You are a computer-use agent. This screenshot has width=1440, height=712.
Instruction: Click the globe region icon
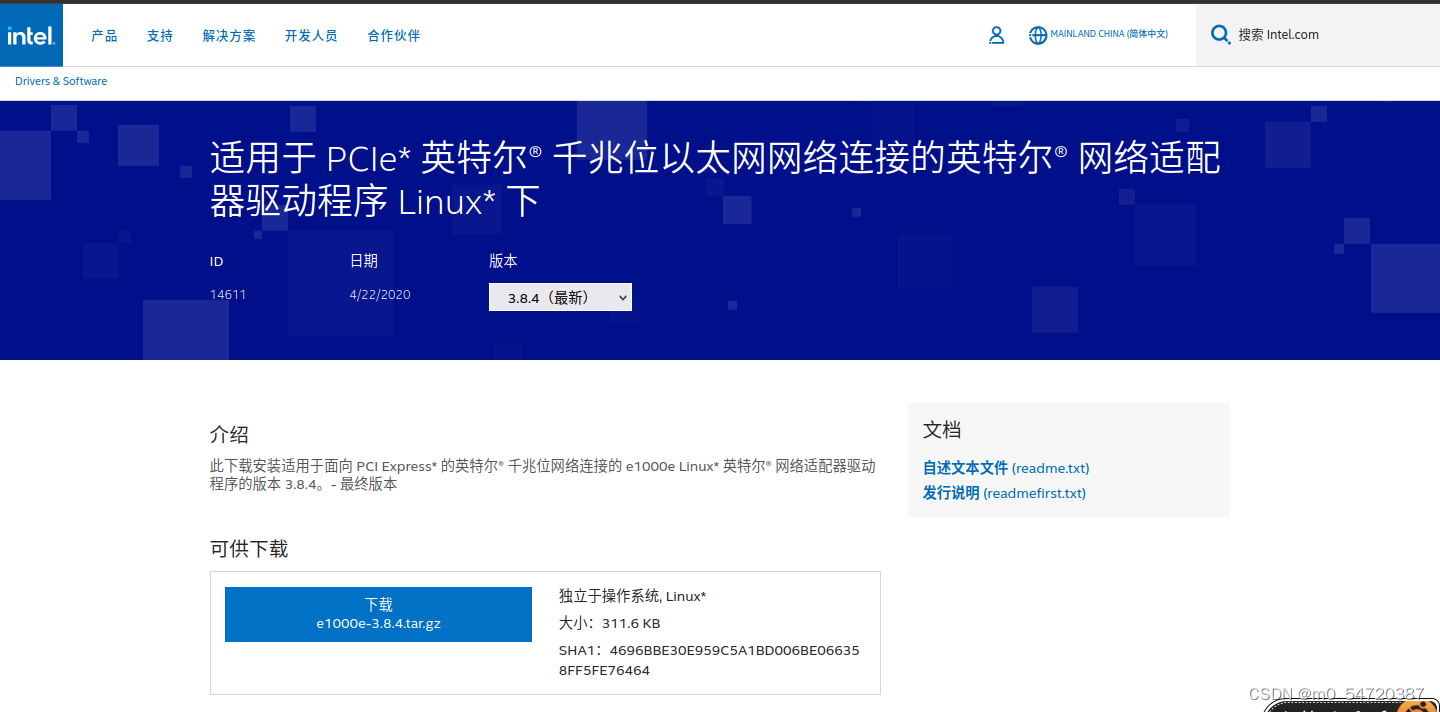pos(1038,35)
